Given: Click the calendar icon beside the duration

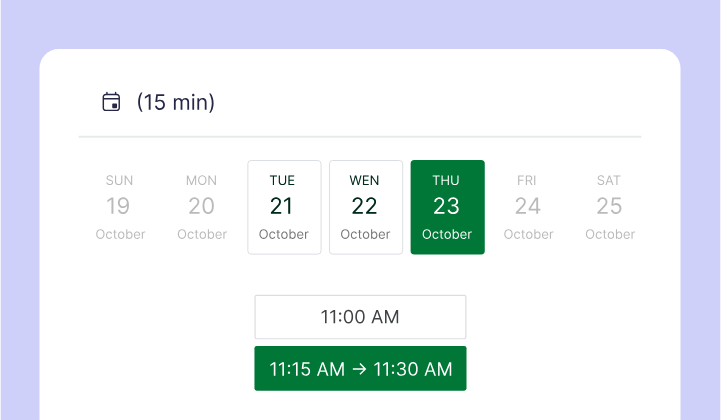Looking at the screenshot, I should click(x=111, y=102).
